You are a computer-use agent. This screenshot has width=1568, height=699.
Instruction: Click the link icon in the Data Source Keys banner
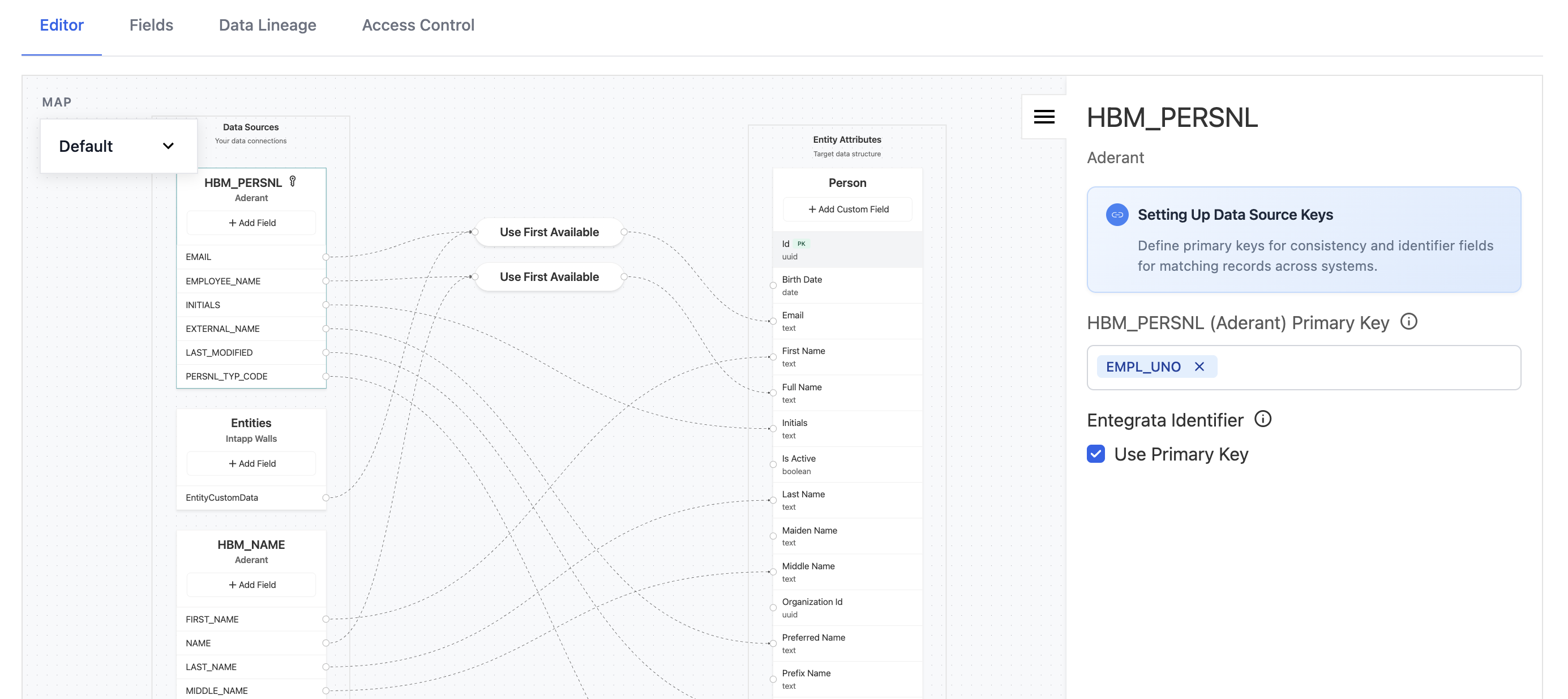(1117, 214)
